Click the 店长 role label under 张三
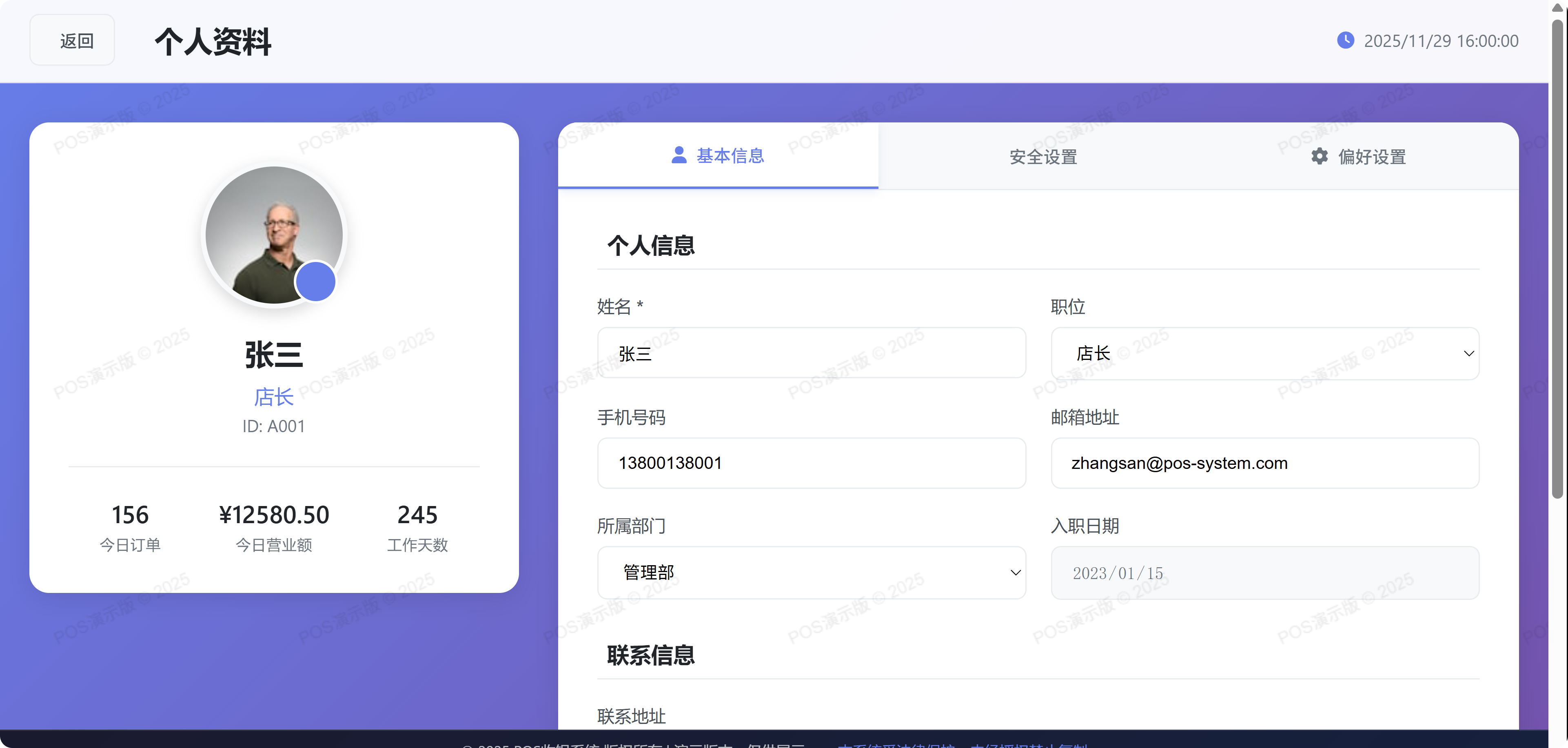Screen dimensions: 1568x748 (x=273, y=396)
